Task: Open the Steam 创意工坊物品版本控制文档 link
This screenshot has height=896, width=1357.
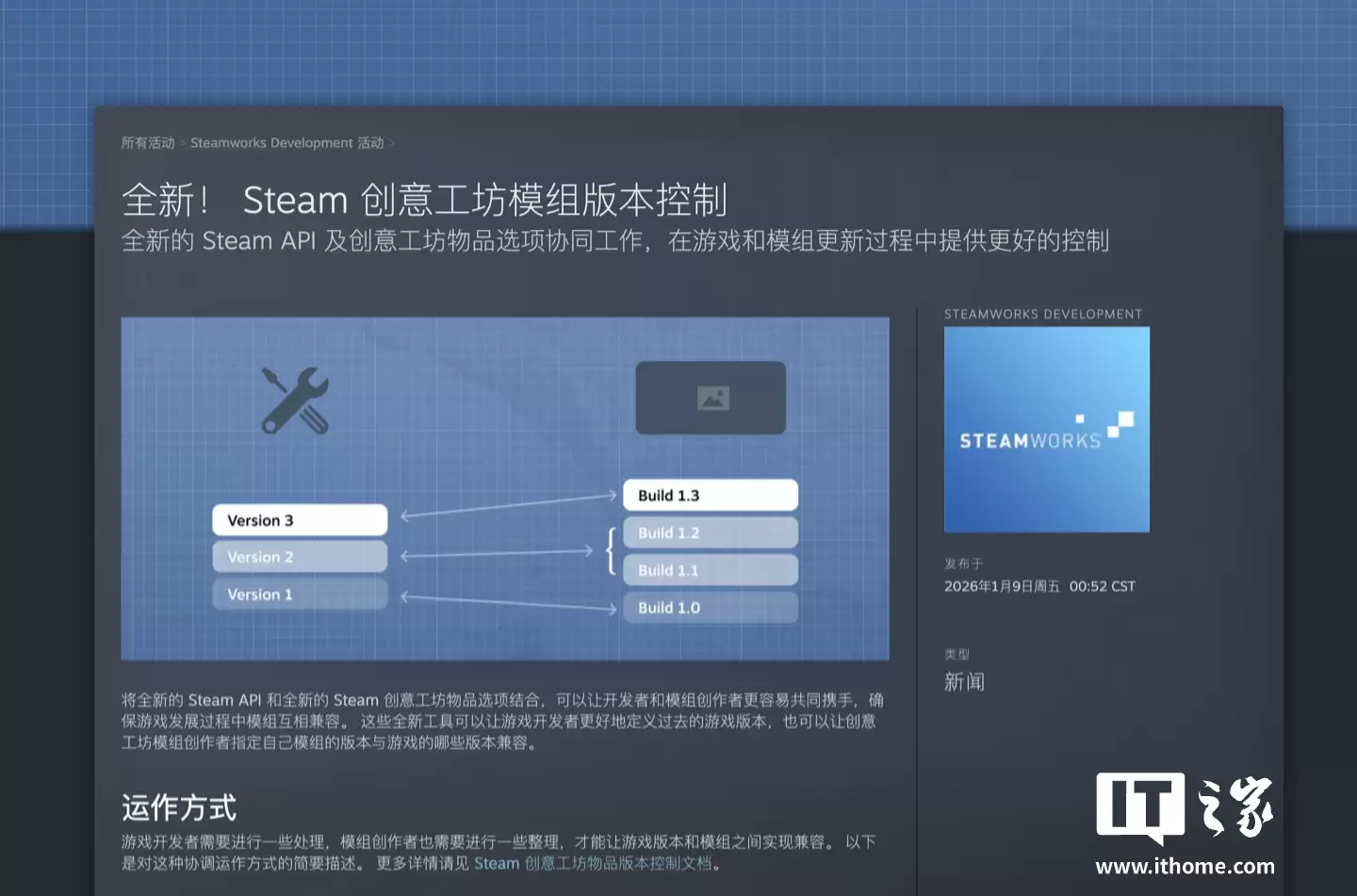Action: point(597,862)
